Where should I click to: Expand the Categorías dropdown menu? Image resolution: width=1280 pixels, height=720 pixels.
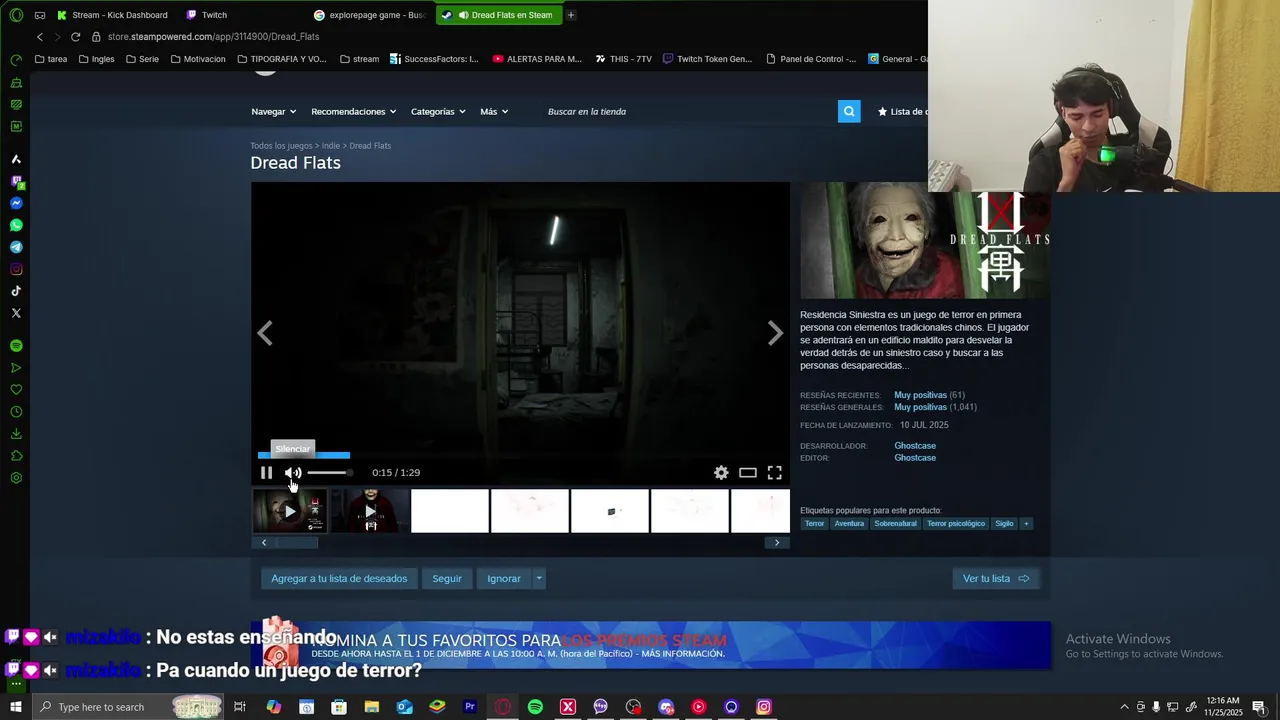pos(438,111)
